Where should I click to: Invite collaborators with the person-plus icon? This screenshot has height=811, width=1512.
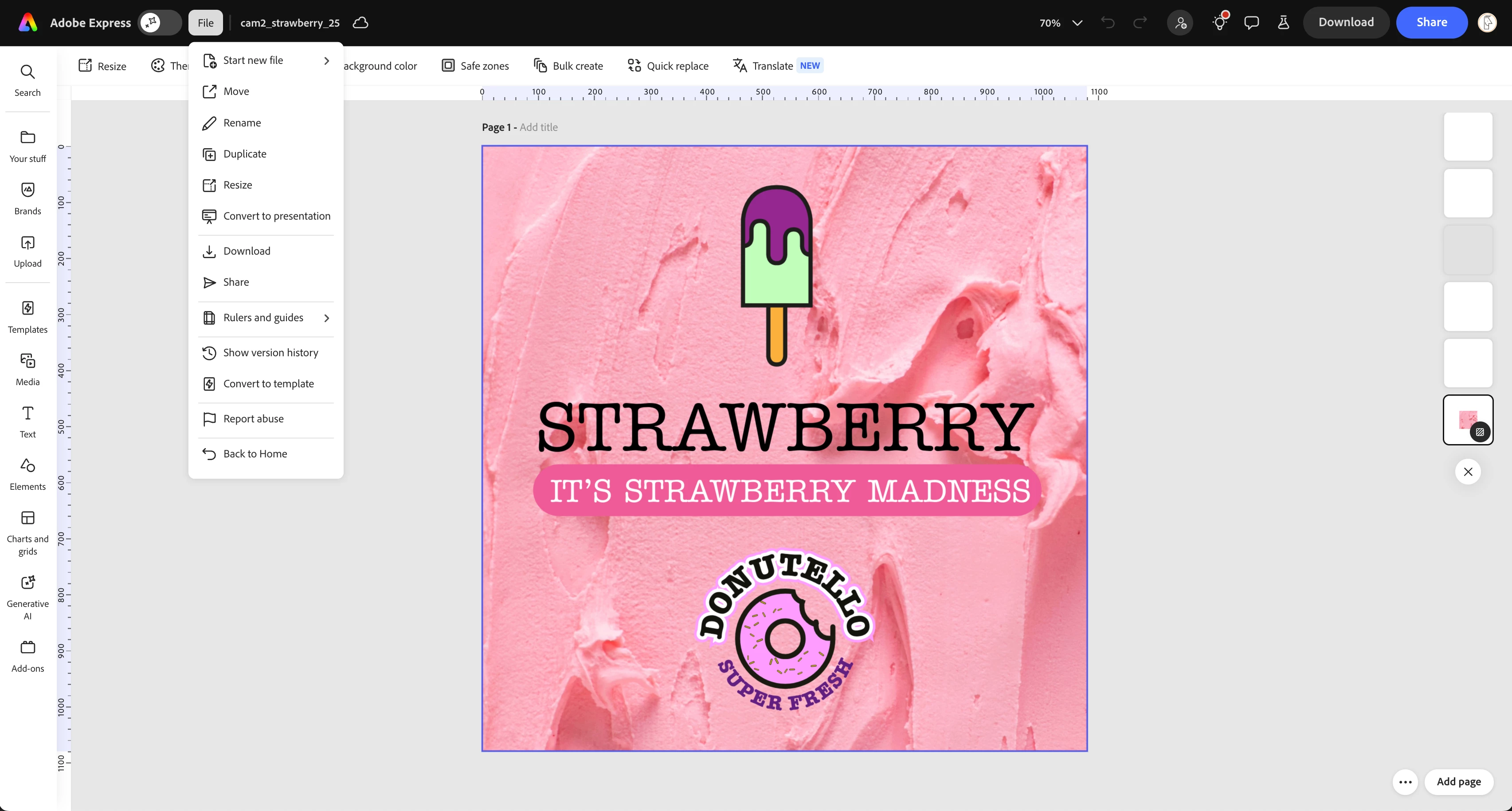1180,22
